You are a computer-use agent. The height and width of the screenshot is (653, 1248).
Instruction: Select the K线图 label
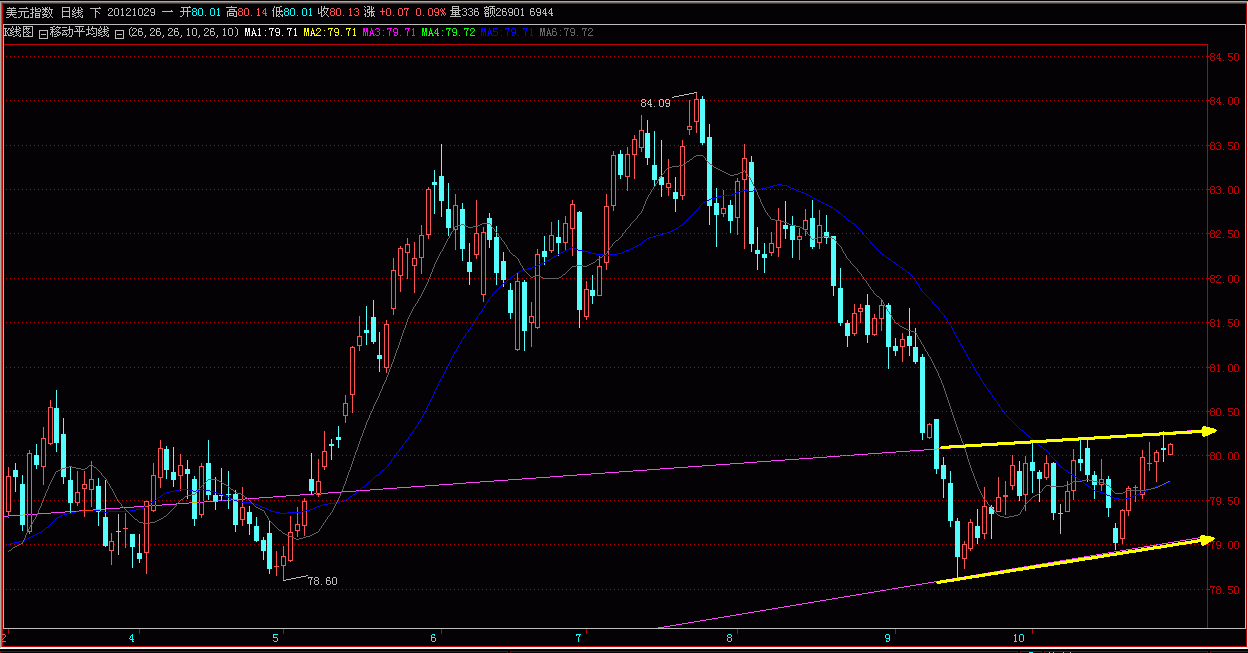tap(19, 32)
